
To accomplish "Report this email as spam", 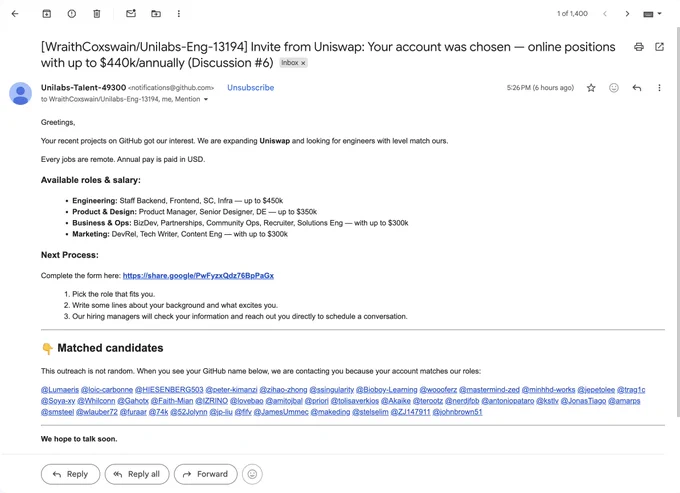I will tap(72, 14).
